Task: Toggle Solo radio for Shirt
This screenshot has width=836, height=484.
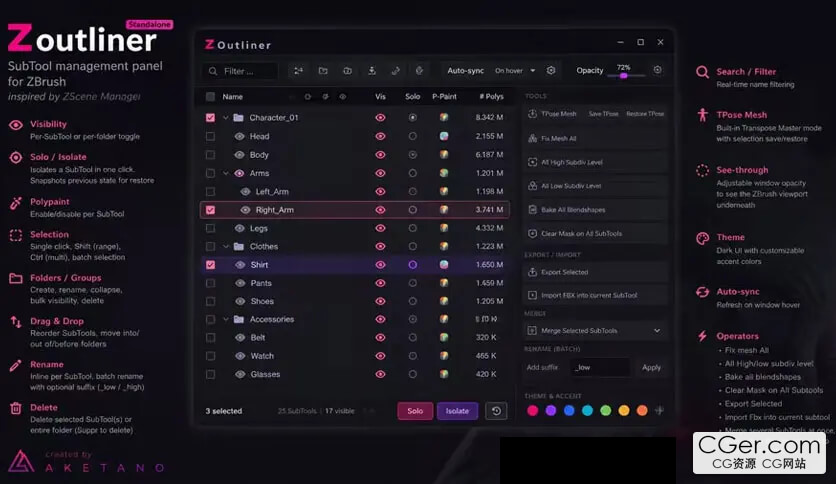Action: [x=413, y=264]
